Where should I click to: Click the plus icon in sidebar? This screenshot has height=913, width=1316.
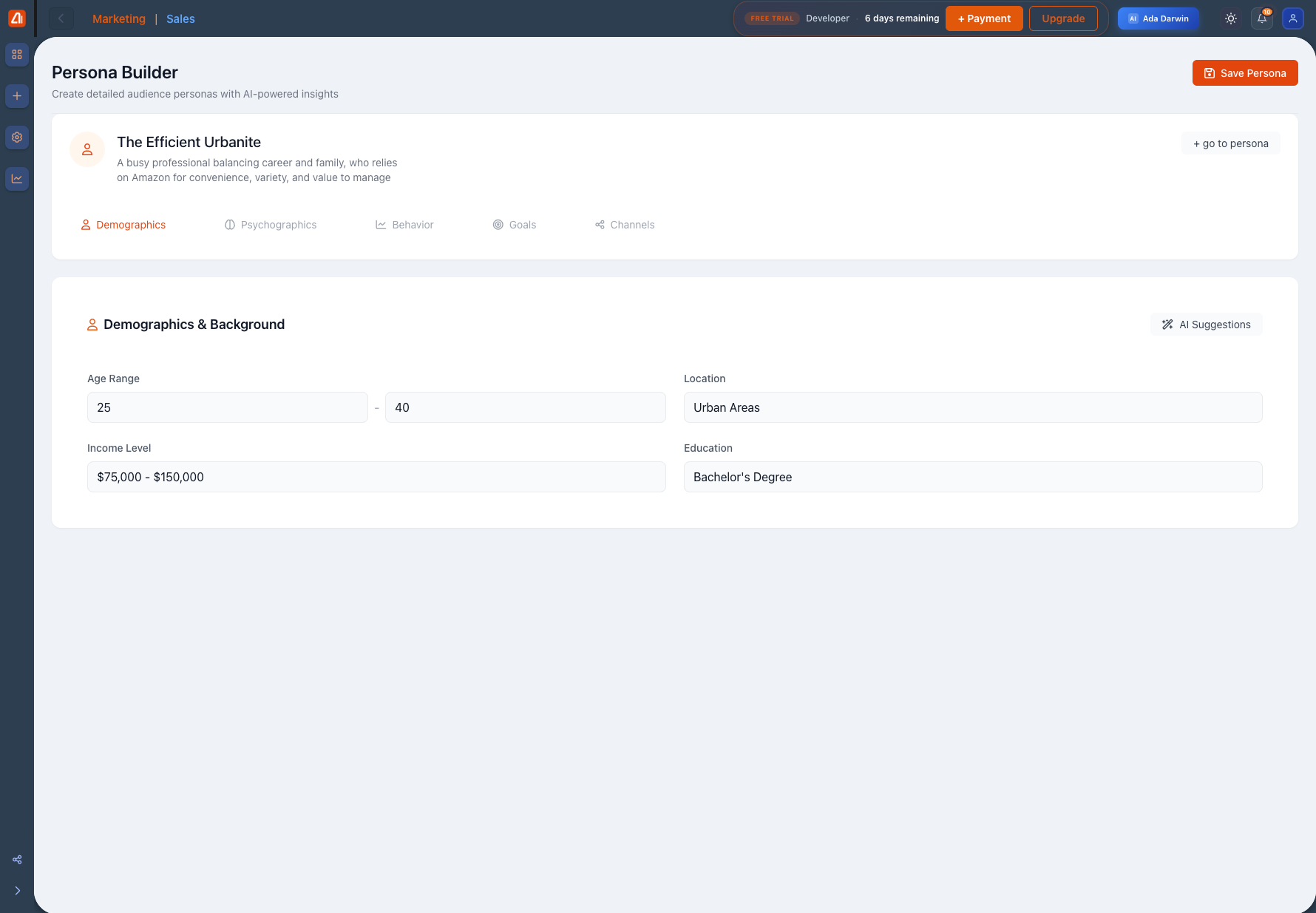click(17, 96)
